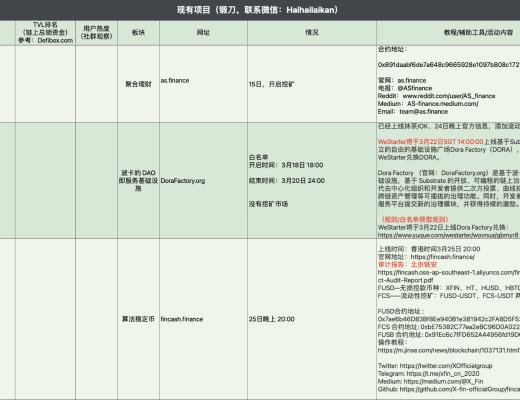Viewport: 520px width, 400px height.
Task: Click the red 审计报告: 北京链安 text
Action: [x=407, y=265]
